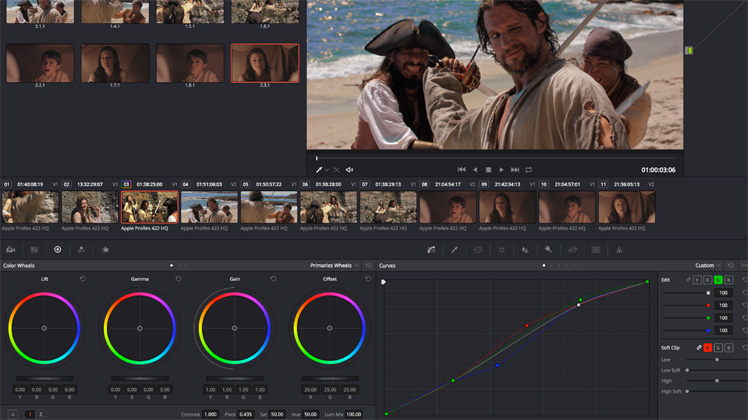This screenshot has height=420, width=748.
Task: Open the Power Window palette icon
Action: point(478,249)
